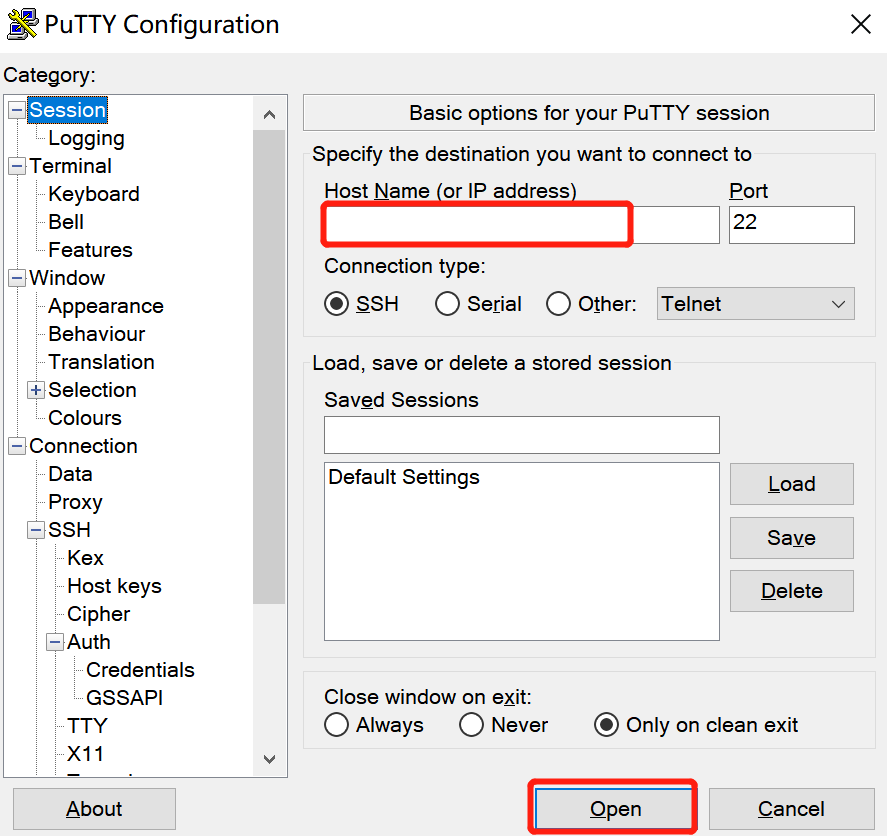The image size is (887, 836).
Task: Click the Open button to connect
Action: pos(614,809)
